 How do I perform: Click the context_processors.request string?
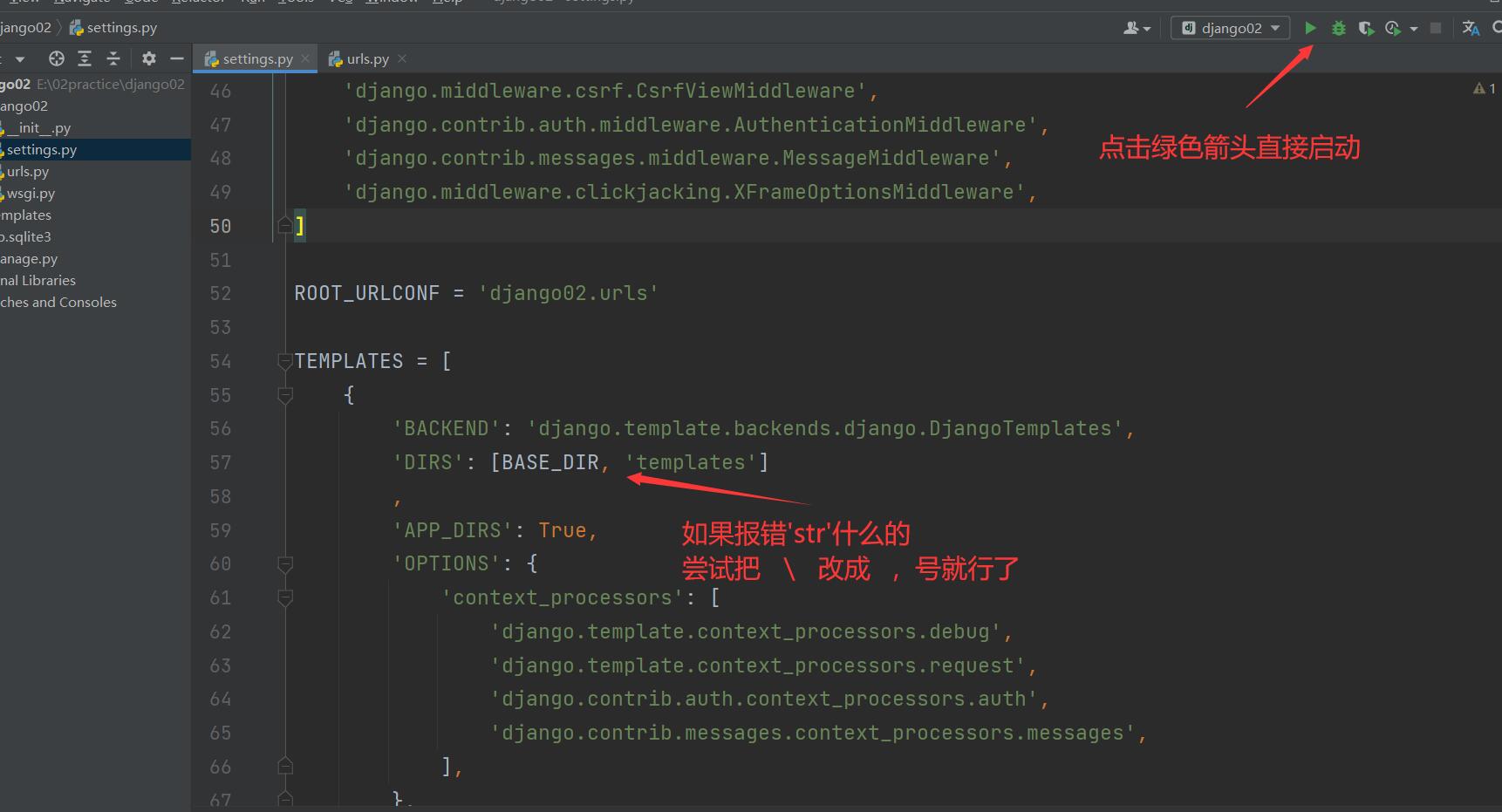tap(758, 665)
